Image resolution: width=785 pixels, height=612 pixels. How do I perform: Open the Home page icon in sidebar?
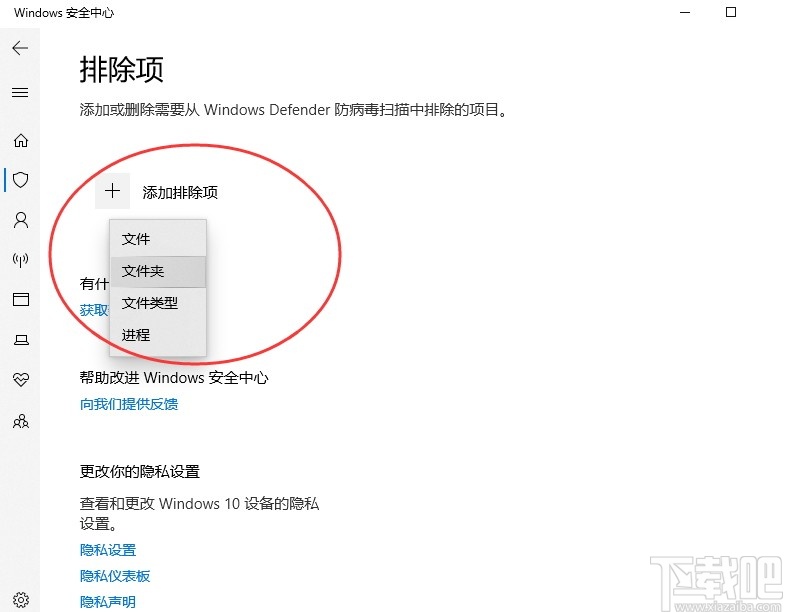point(21,140)
